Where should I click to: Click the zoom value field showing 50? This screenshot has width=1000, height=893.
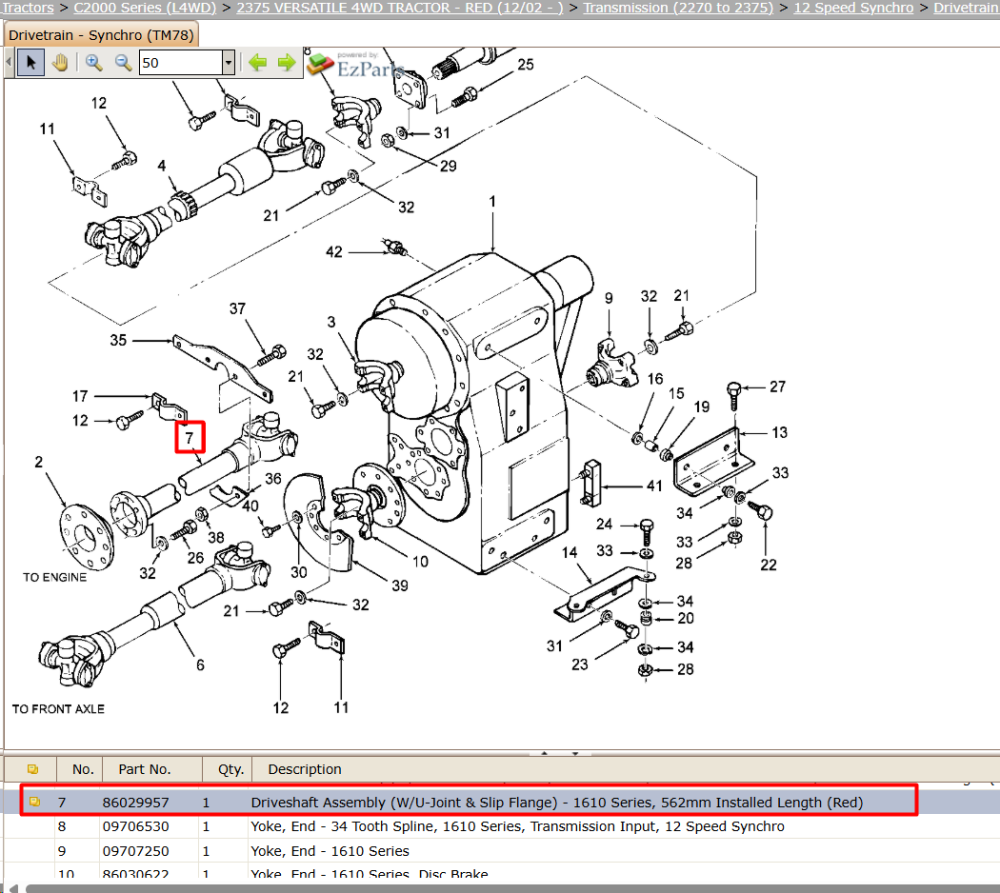pyautogui.click(x=181, y=63)
